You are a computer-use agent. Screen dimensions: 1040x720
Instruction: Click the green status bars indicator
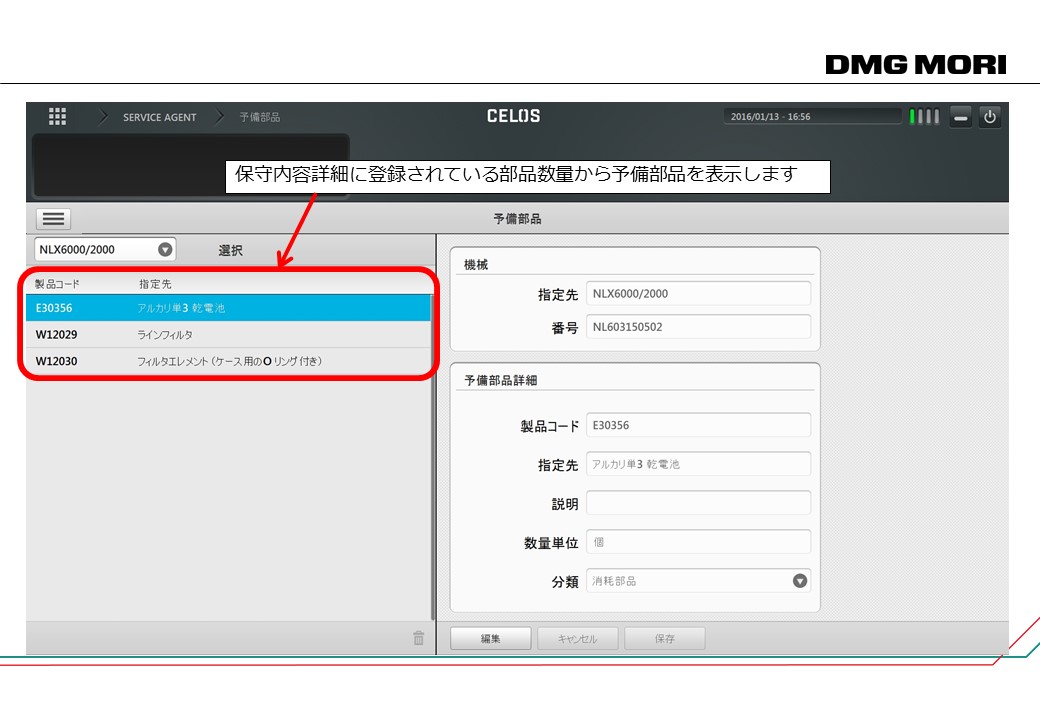pyautogui.click(x=924, y=117)
